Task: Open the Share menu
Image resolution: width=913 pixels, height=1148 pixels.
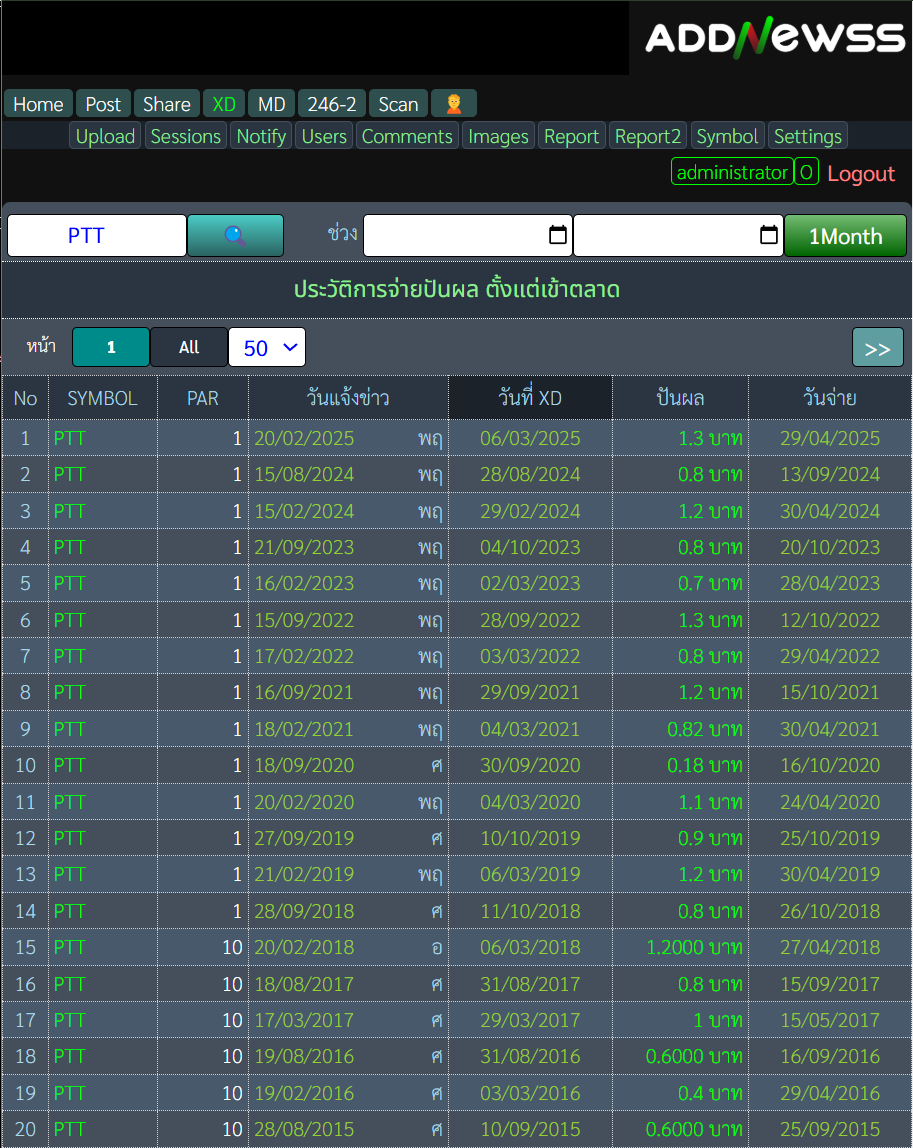Action: point(167,104)
